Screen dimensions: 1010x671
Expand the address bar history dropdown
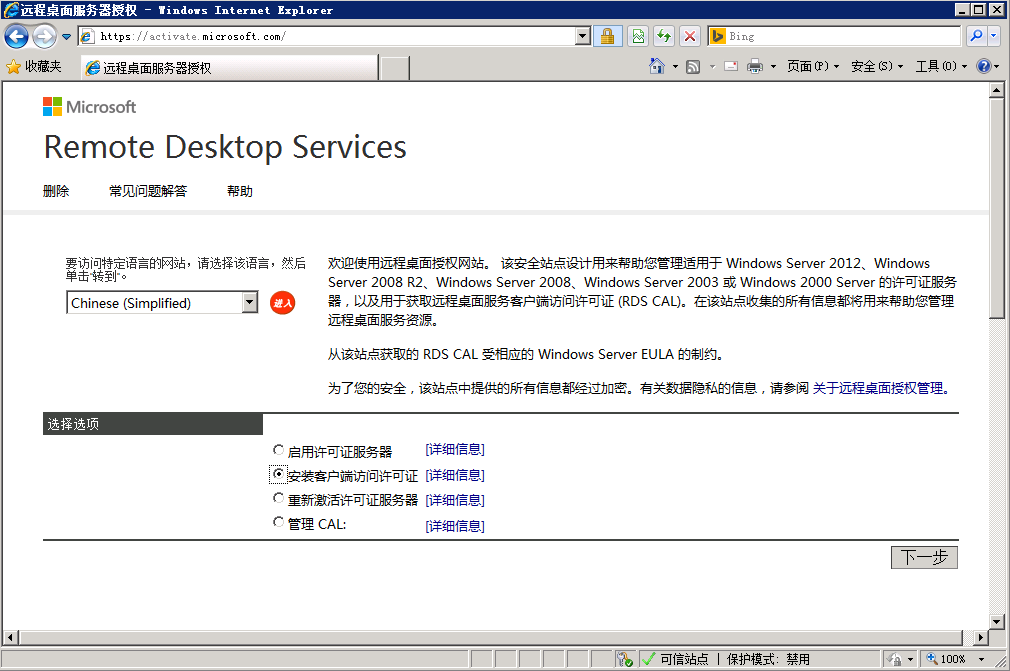[x=583, y=36]
